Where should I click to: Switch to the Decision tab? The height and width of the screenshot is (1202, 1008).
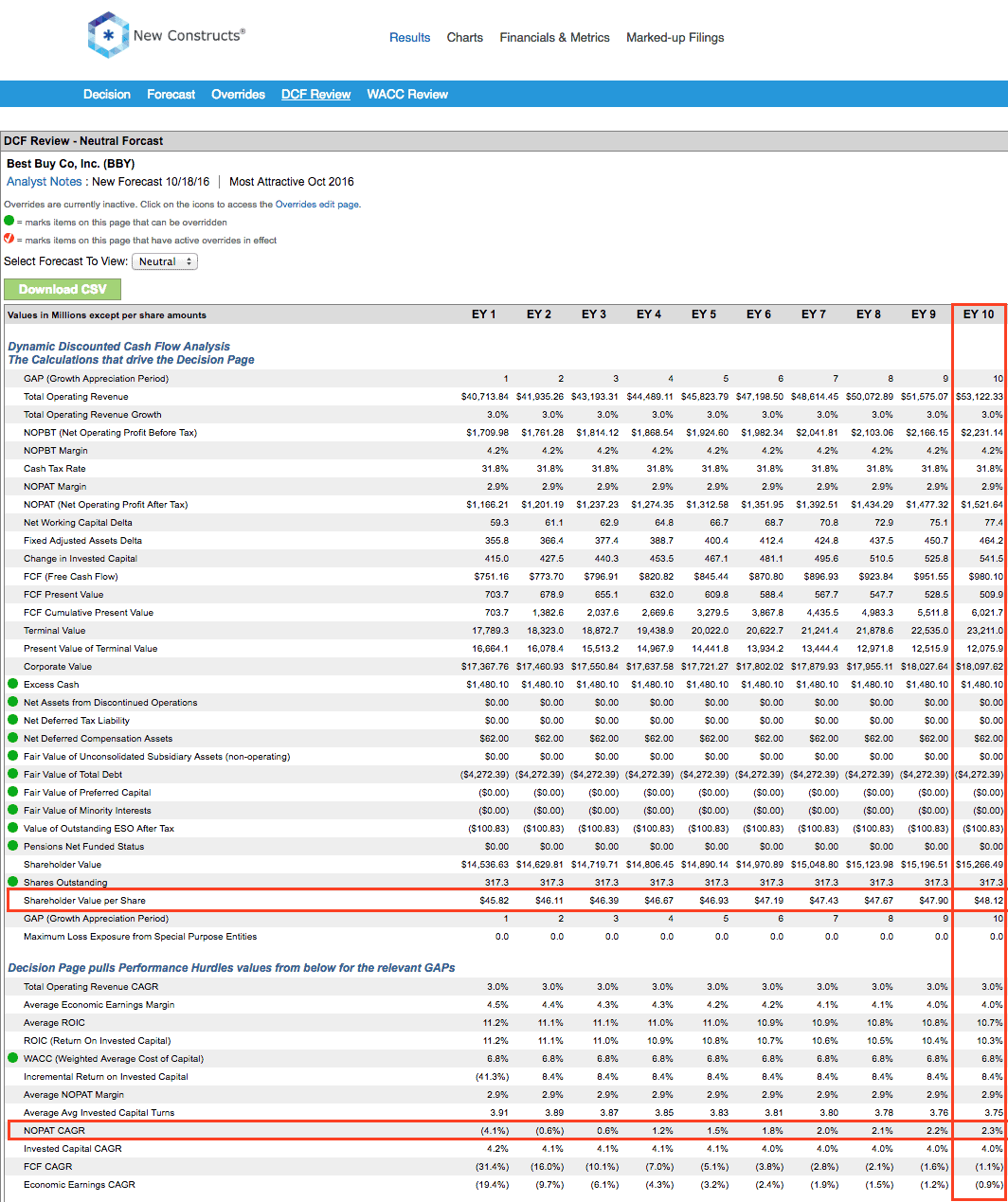pyautogui.click(x=107, y=94)
